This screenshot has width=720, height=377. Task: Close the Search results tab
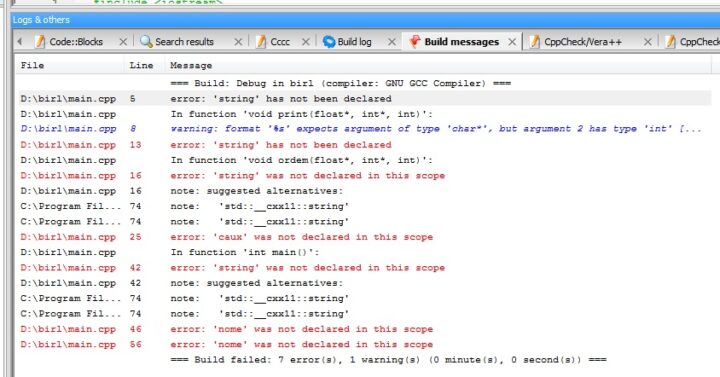tap(238, 42)
